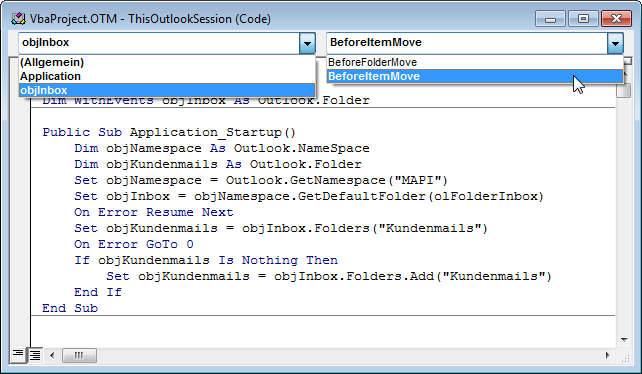The height and width of the screenshot is (374, 642).
Task: Minimize the code window
Action: click(551, 19)
